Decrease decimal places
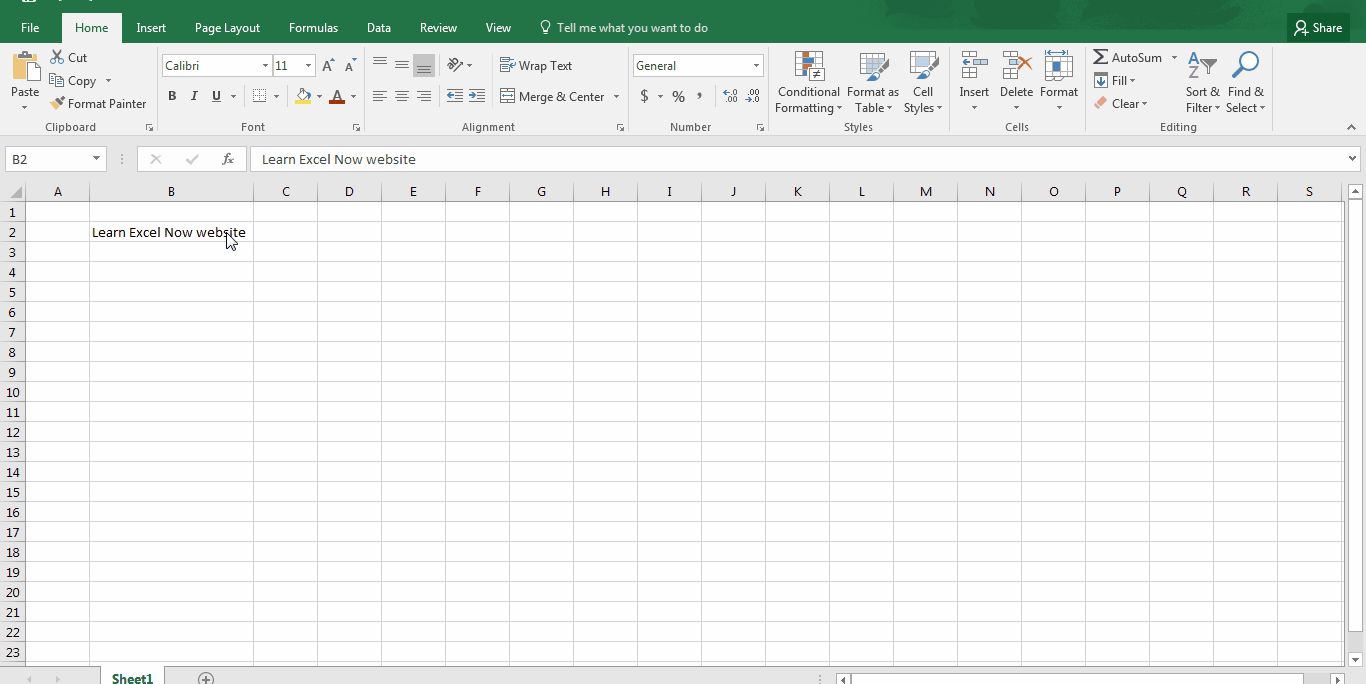The height and width of the screenshot is (684, 1366). point(753,96)
